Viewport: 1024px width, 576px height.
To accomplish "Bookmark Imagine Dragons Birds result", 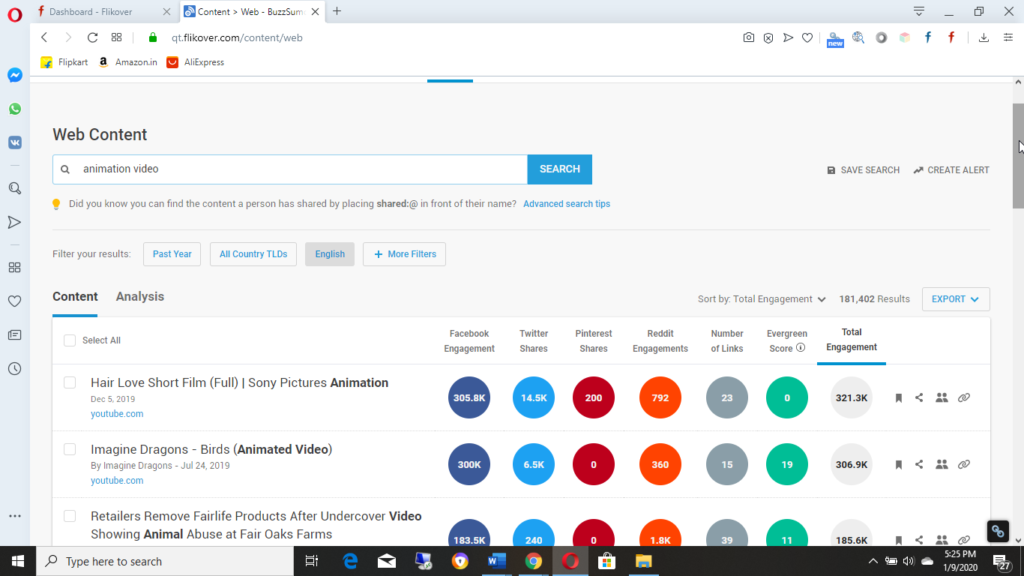I will point(899,464).
